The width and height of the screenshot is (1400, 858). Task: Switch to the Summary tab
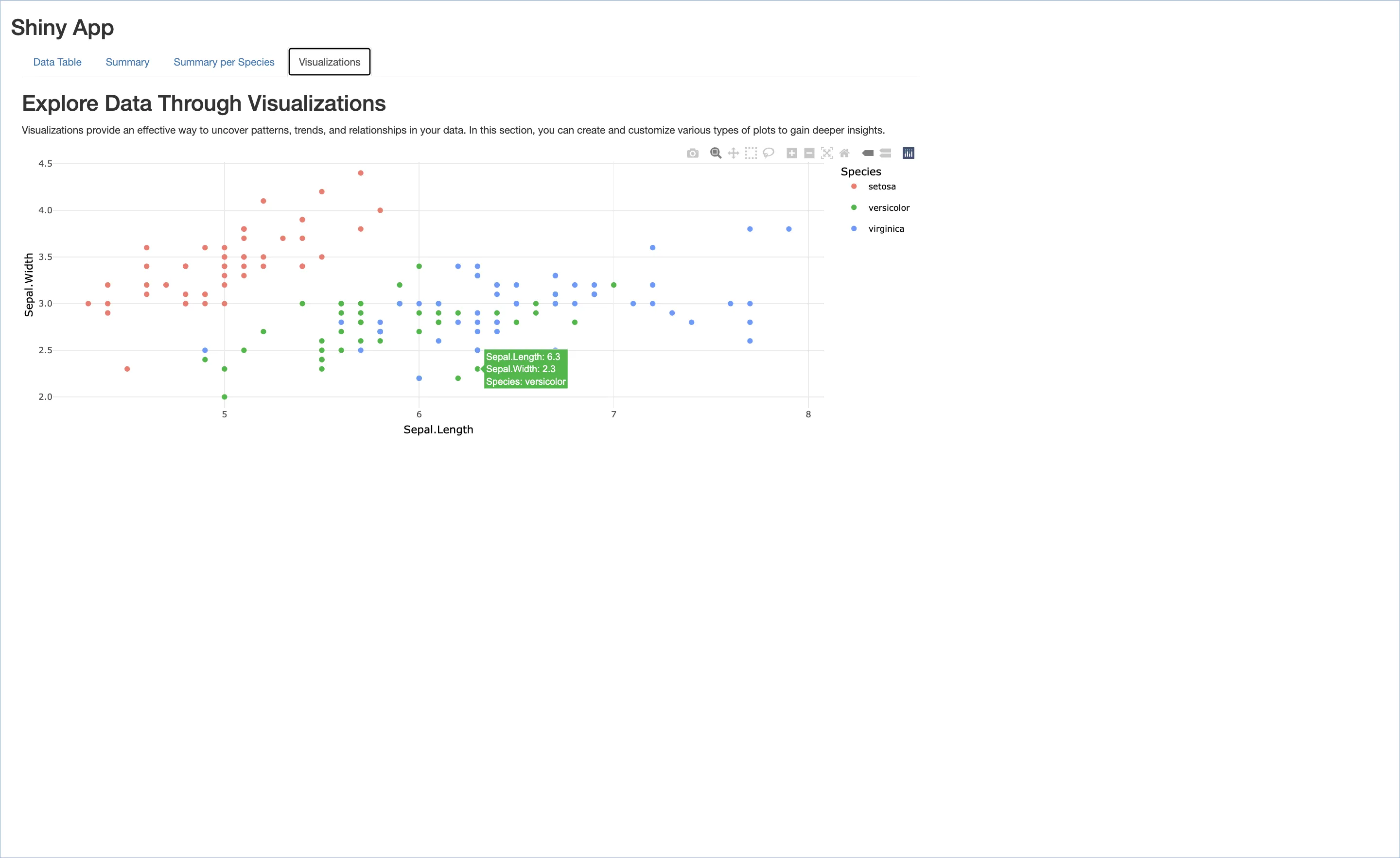(127, 62)
